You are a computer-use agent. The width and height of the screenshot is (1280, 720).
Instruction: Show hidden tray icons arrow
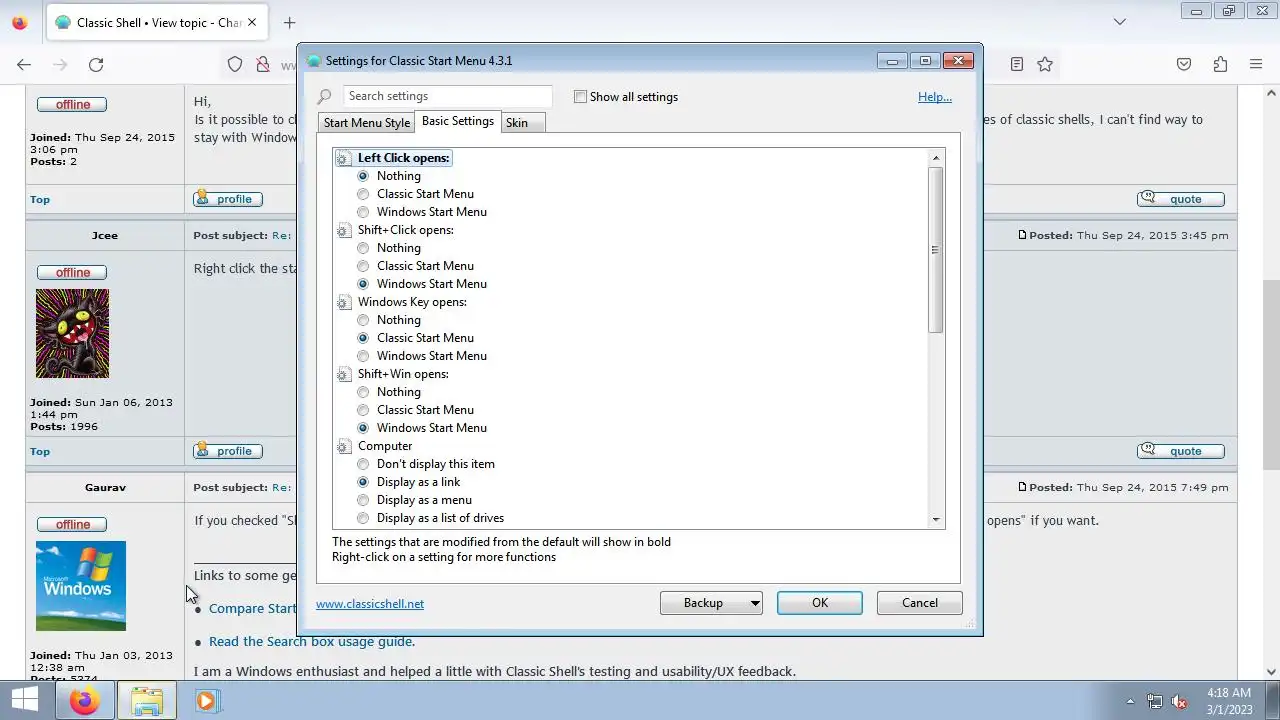click(x=1130, y=701)
